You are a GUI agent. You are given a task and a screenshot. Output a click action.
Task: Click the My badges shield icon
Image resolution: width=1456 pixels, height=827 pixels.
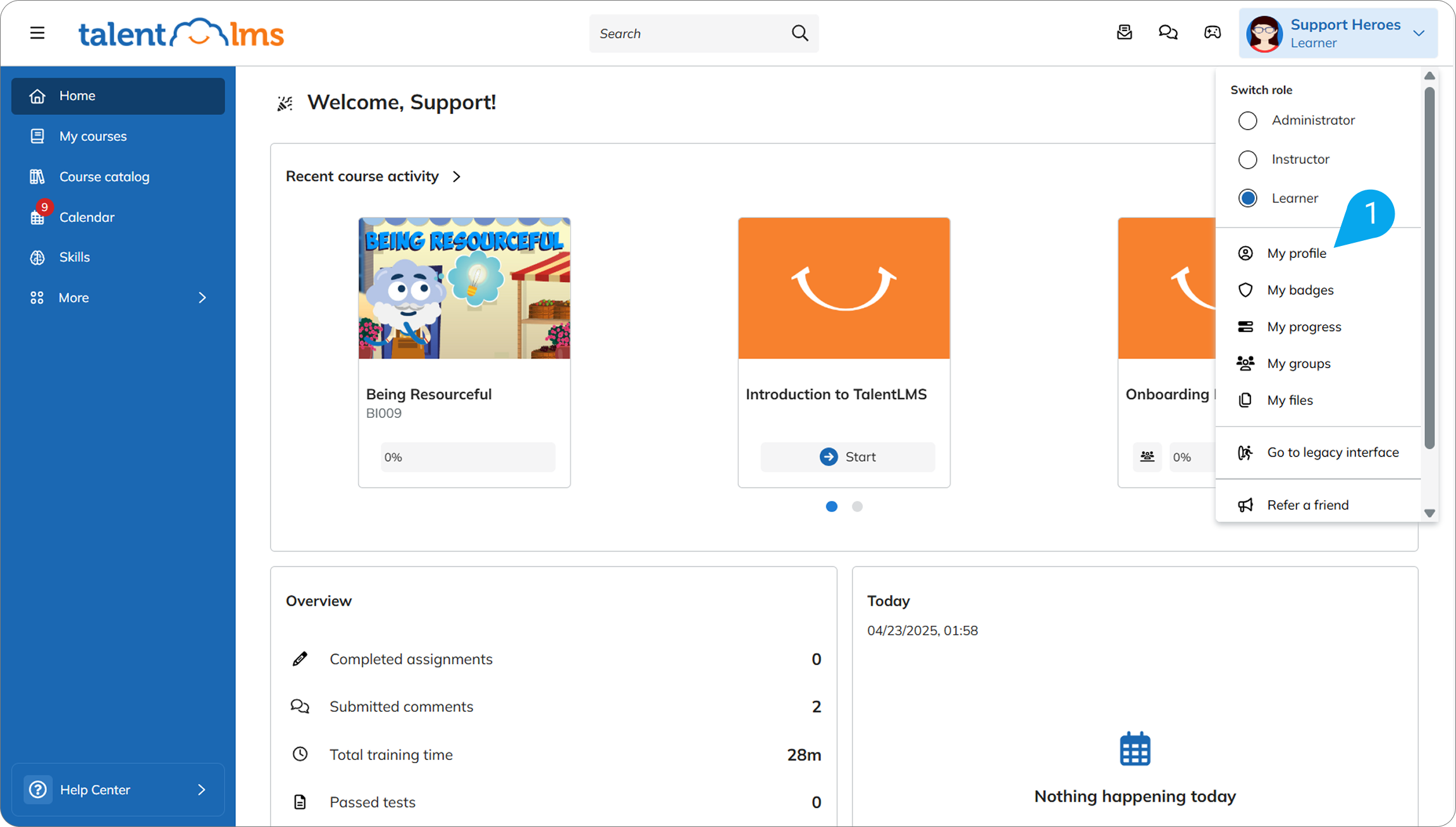pyautogui.click(x=1245, y=290)
